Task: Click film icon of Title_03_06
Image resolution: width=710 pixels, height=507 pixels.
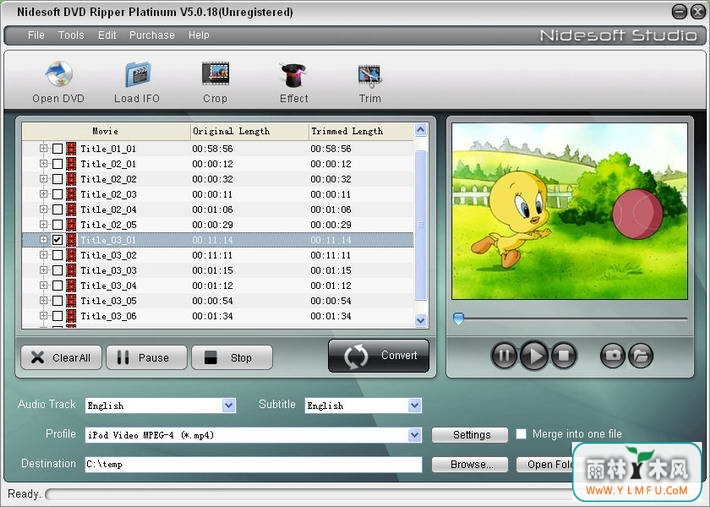Action: pos(71,316)
